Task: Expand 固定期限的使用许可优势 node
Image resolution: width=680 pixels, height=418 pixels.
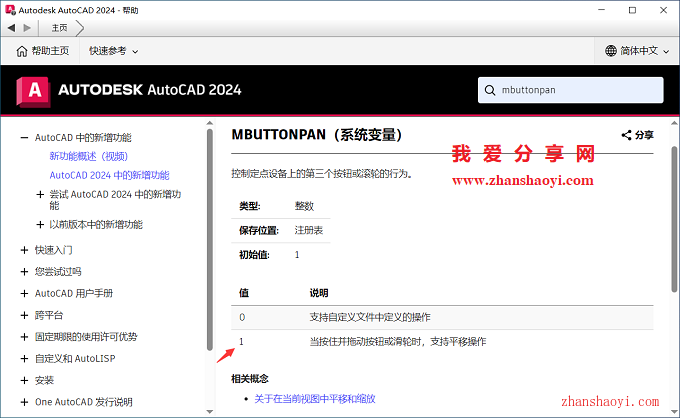Action: (x=24, y=337)
